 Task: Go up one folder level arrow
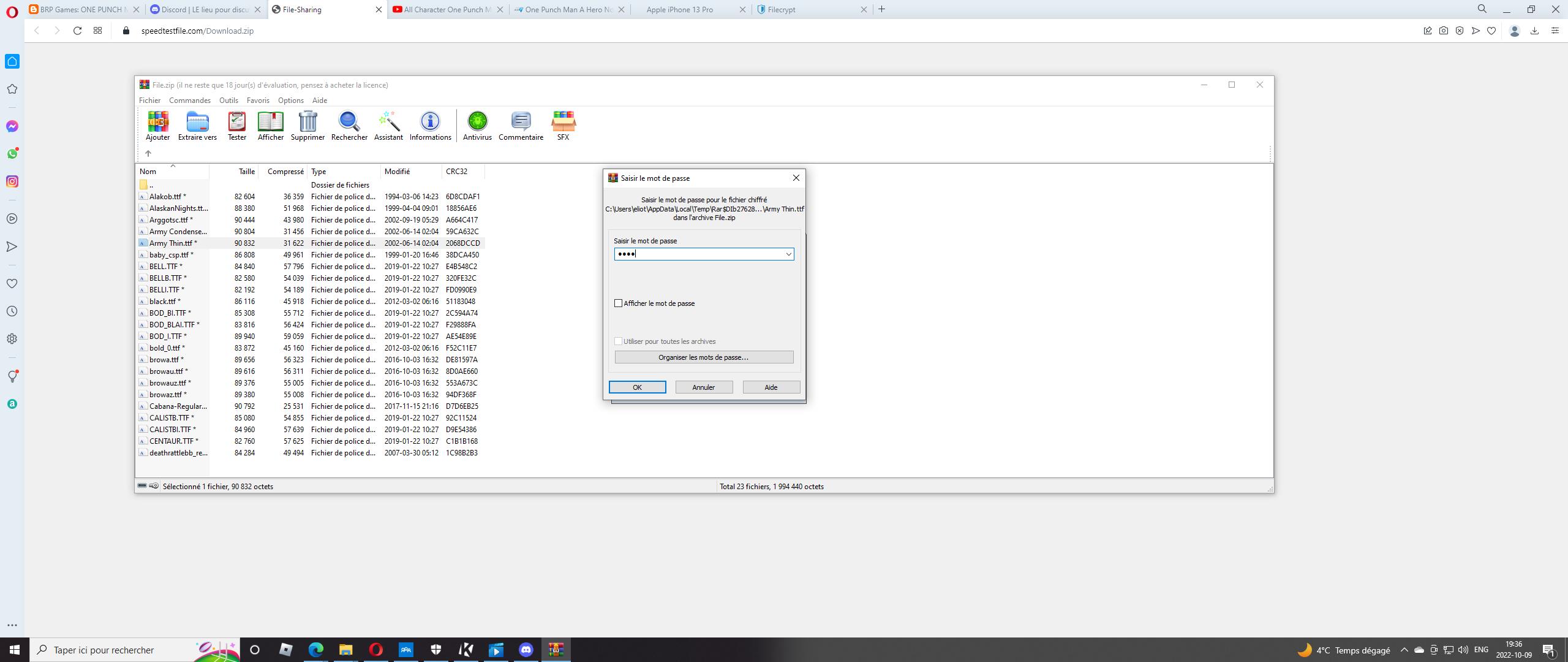148,154
